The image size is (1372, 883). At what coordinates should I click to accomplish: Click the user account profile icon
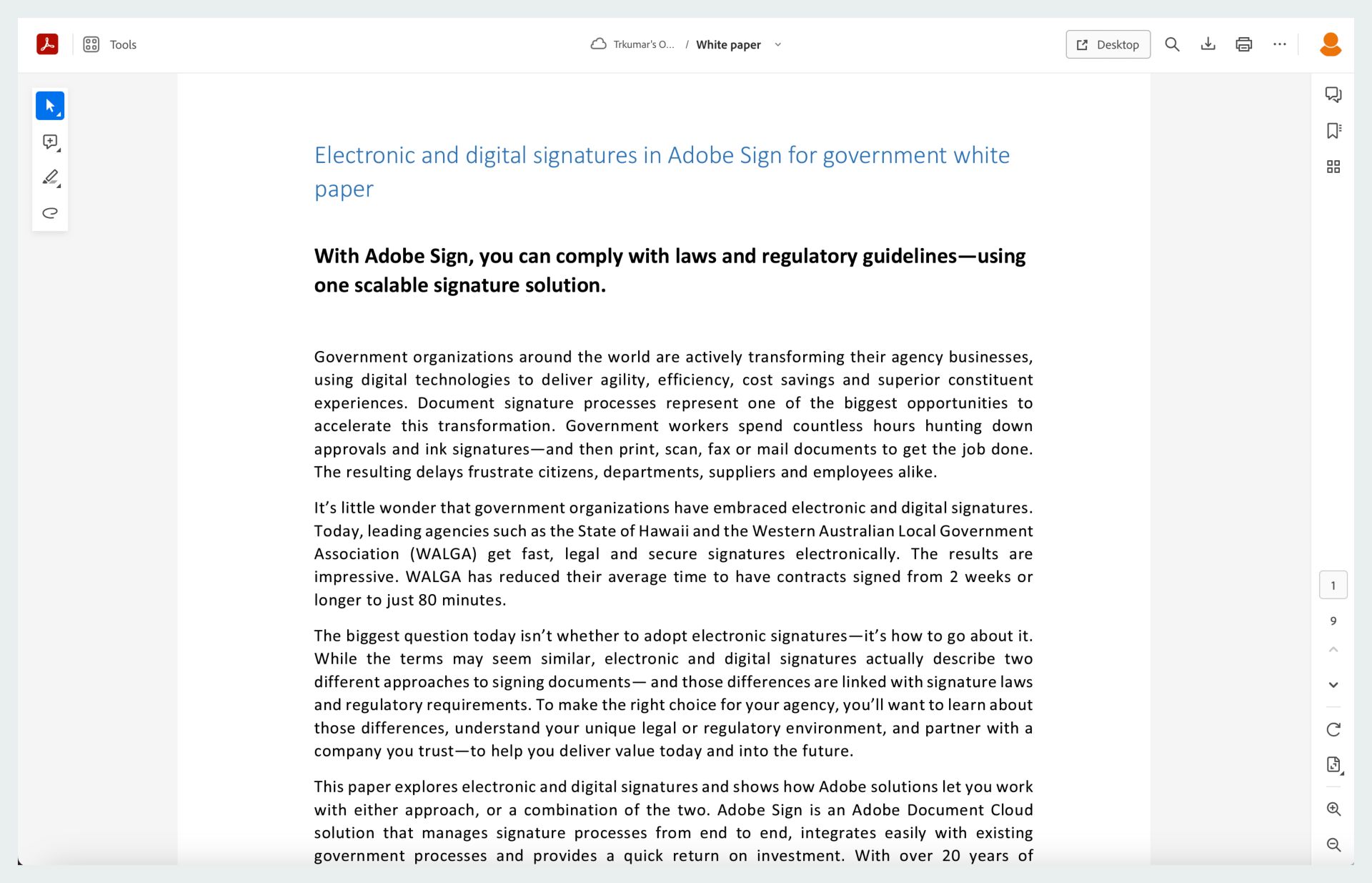coord(1331,44)
